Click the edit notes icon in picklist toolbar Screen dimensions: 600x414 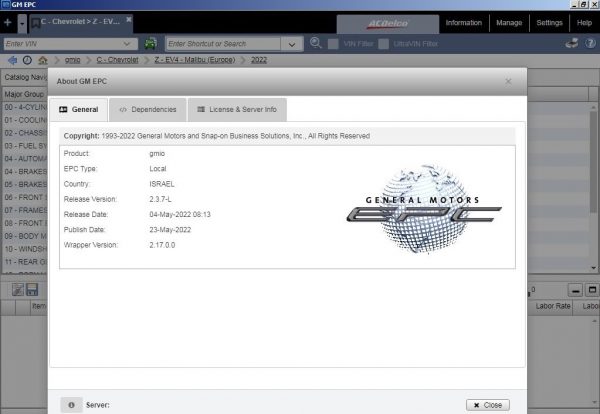tap(18, 290)
